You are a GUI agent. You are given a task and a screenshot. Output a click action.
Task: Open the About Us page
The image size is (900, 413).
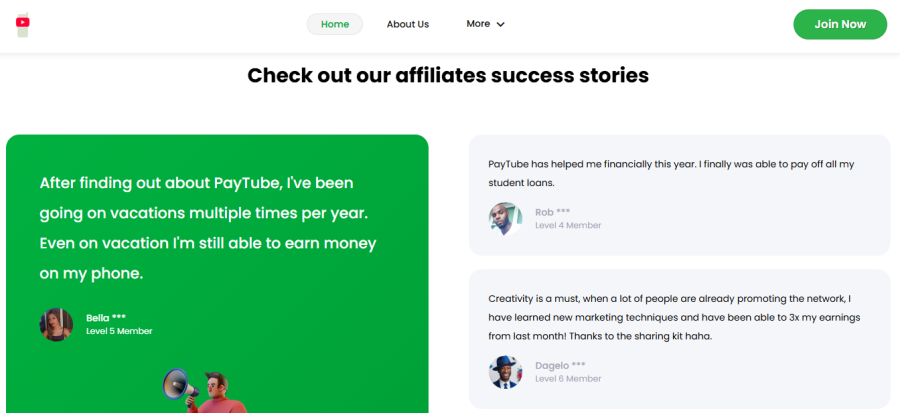point(408,24)
